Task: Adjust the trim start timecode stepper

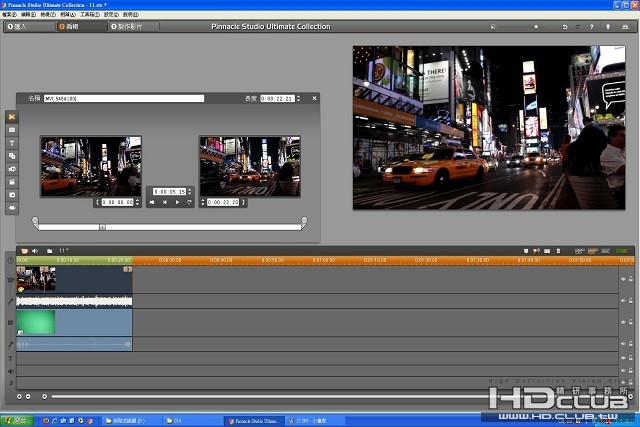Action: 138,202
